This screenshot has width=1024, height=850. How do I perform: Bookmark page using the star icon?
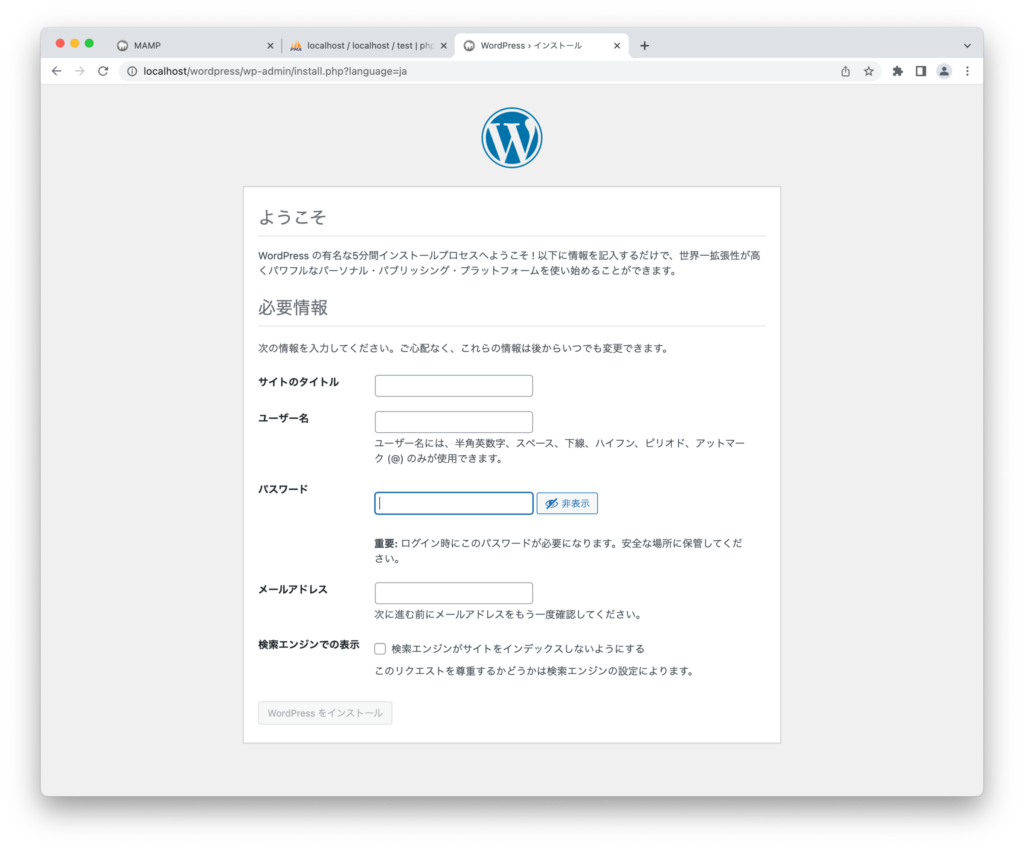point(869,71)
